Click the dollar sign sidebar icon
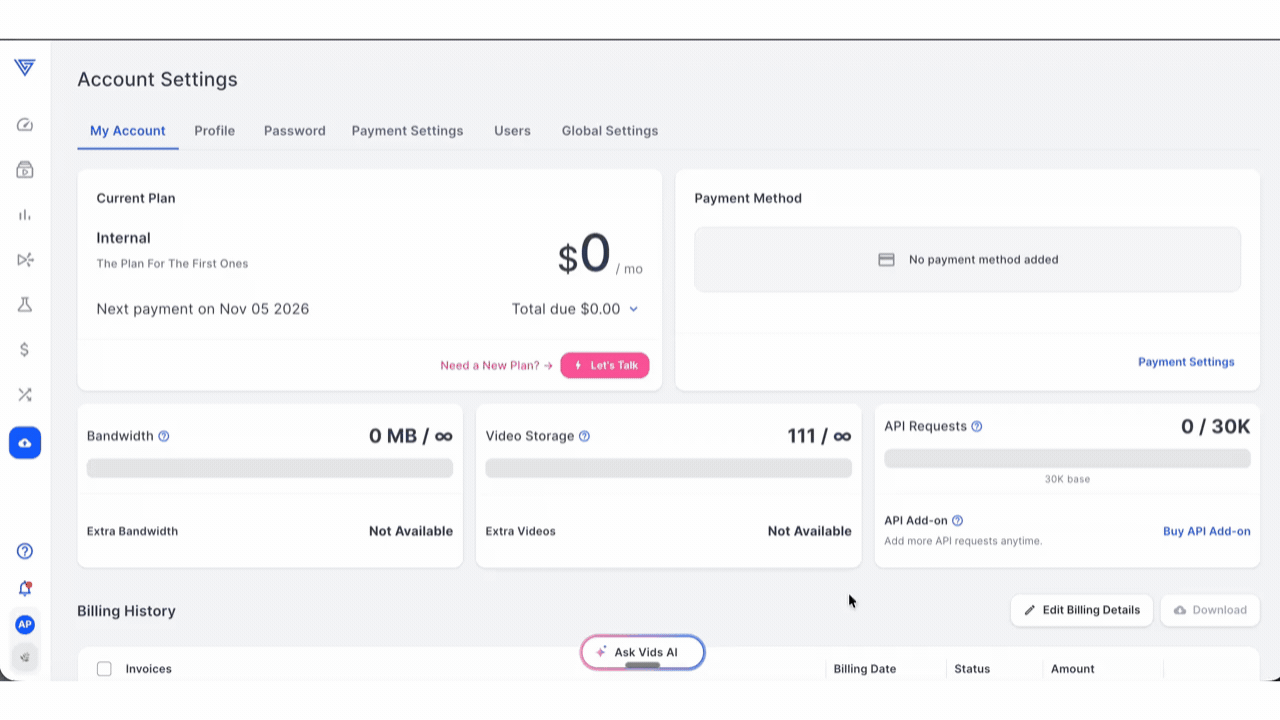This screenshot has width=1280, height=720. 25,350
